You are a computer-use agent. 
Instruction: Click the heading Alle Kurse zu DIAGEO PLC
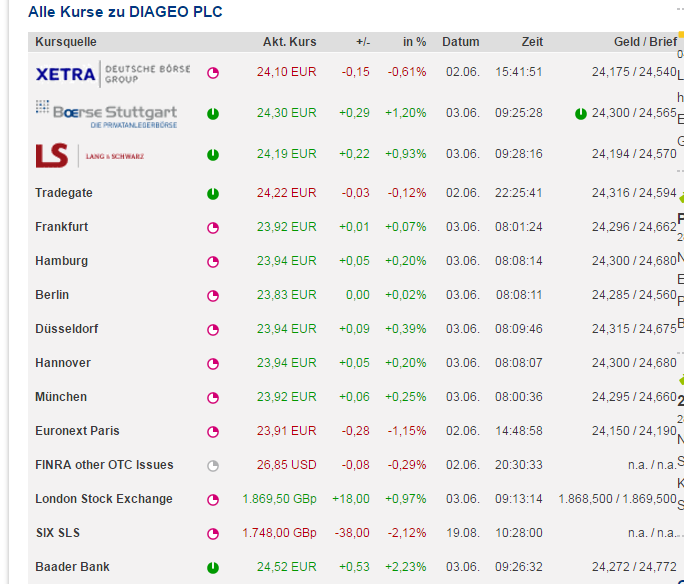[x=125, y=12]
